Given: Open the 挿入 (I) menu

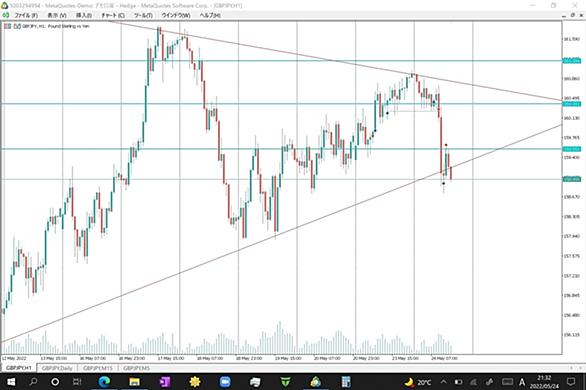Looking at the screenshot, I should click(x=84, y=15).
